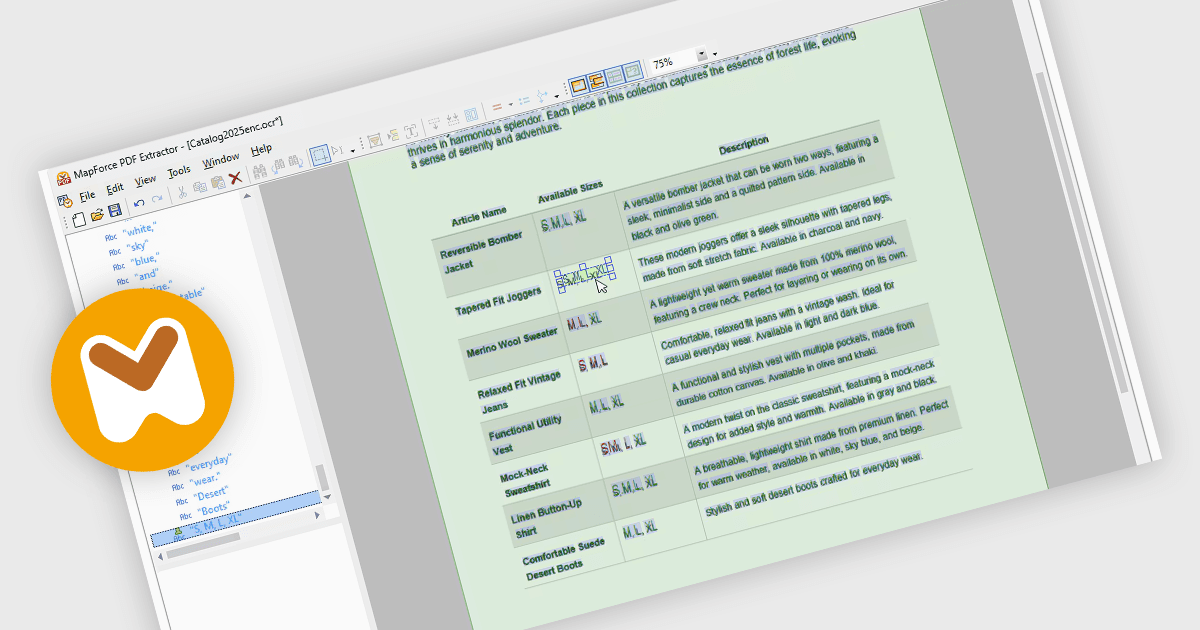The height and width of the screenshot is (630, 1200).
Task: Open dropdown arrow beside orange double-line icon
Action: coord(510,105)
